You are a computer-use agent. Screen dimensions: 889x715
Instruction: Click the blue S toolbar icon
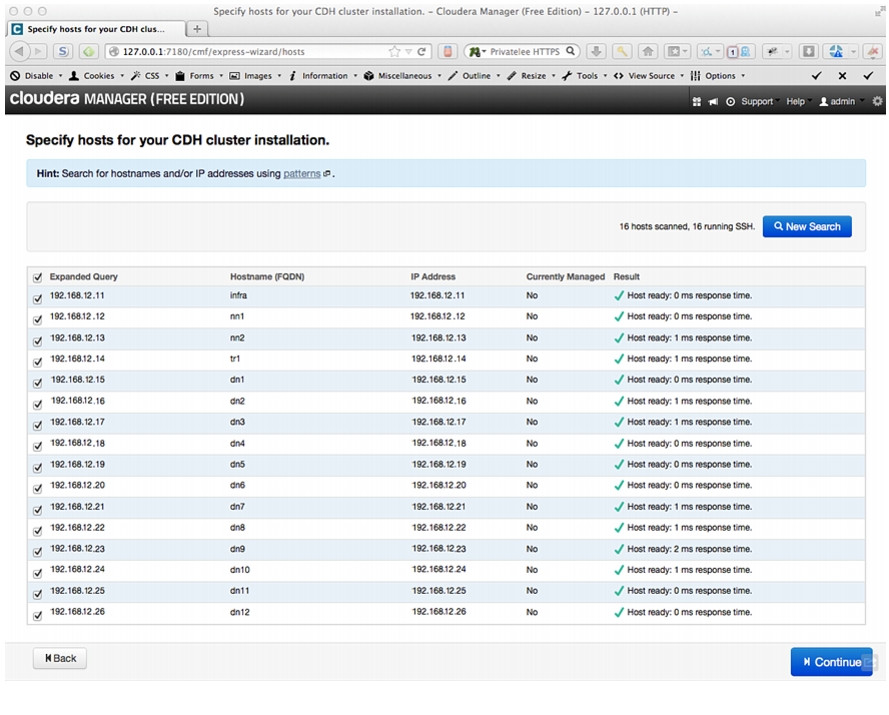coord(62,52)
